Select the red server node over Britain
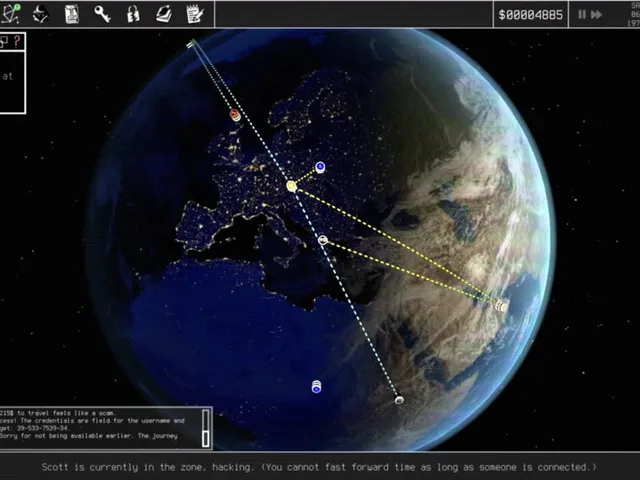Viewport: 640px width, 480px height. (x=234, y=115)
